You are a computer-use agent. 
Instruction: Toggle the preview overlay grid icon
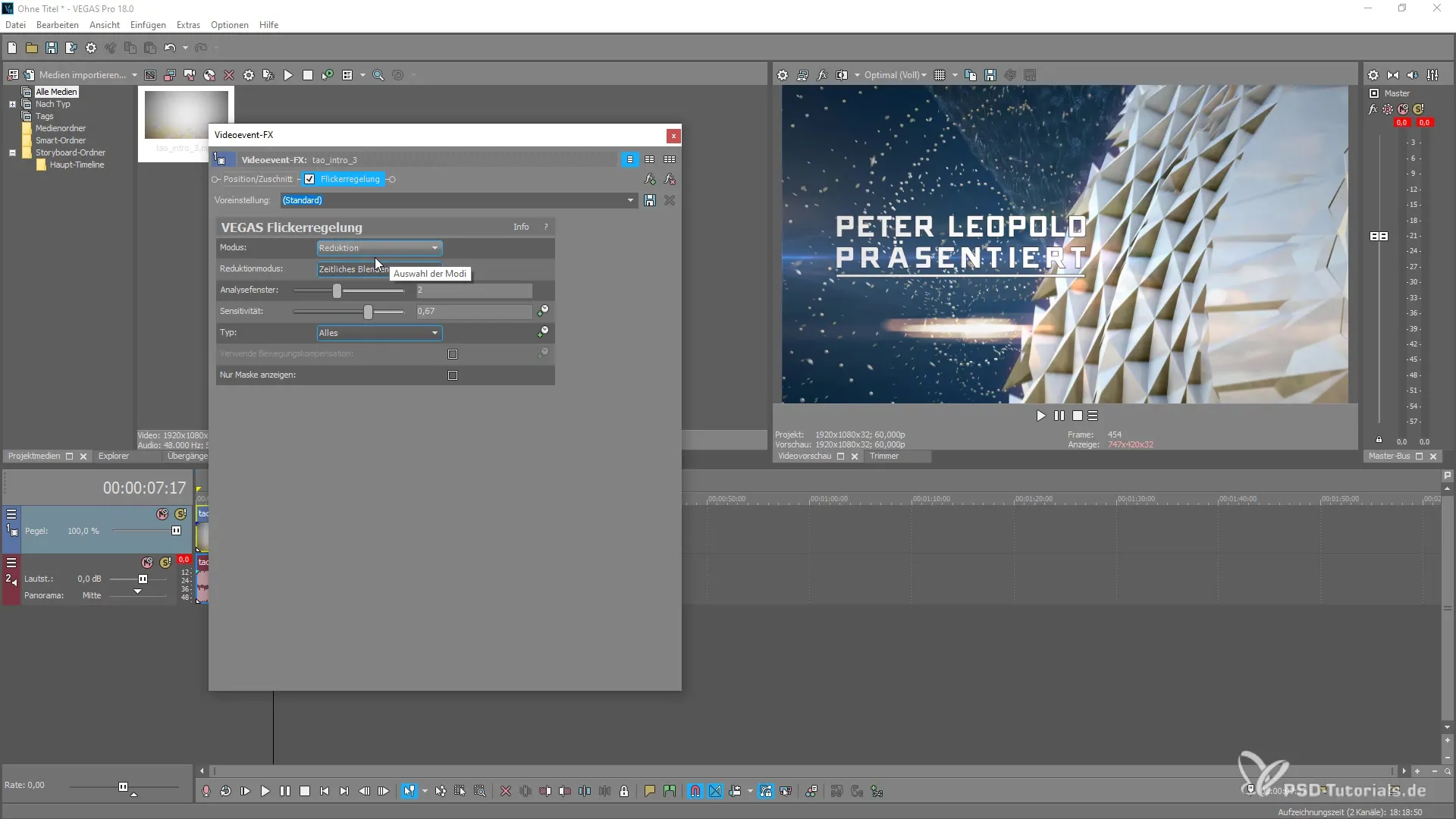point(940,75)
